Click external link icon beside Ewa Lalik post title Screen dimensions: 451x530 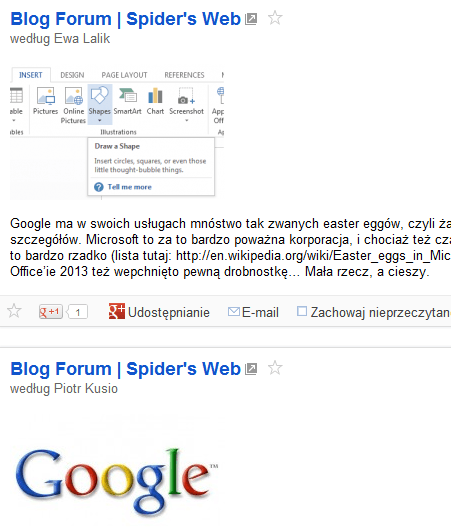(251, 19)
